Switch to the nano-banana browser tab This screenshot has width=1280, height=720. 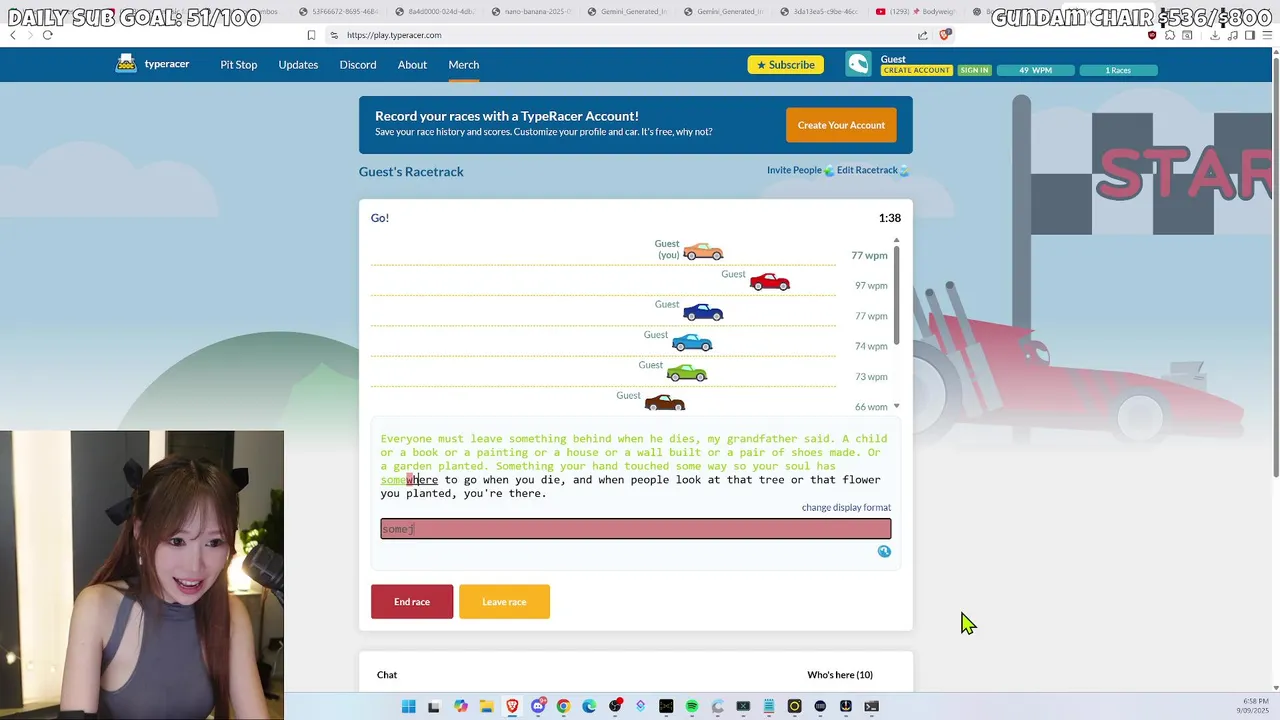tap(532, 12)
